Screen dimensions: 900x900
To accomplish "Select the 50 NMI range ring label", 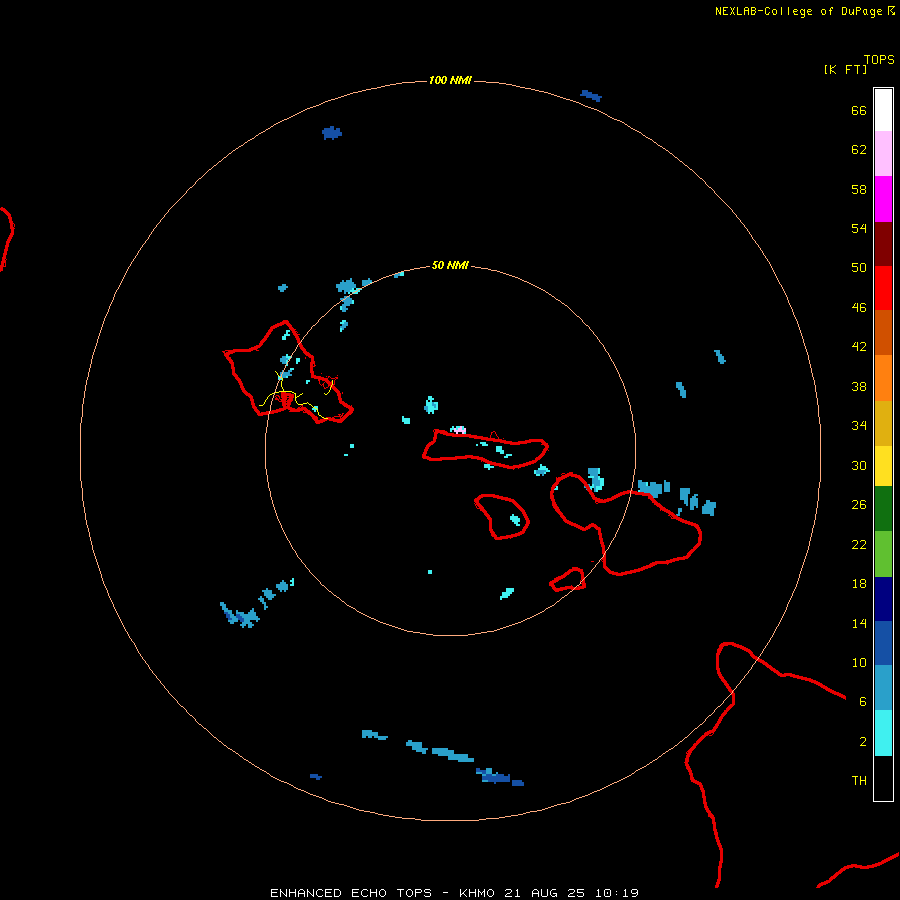I will [x=450, y=265].
